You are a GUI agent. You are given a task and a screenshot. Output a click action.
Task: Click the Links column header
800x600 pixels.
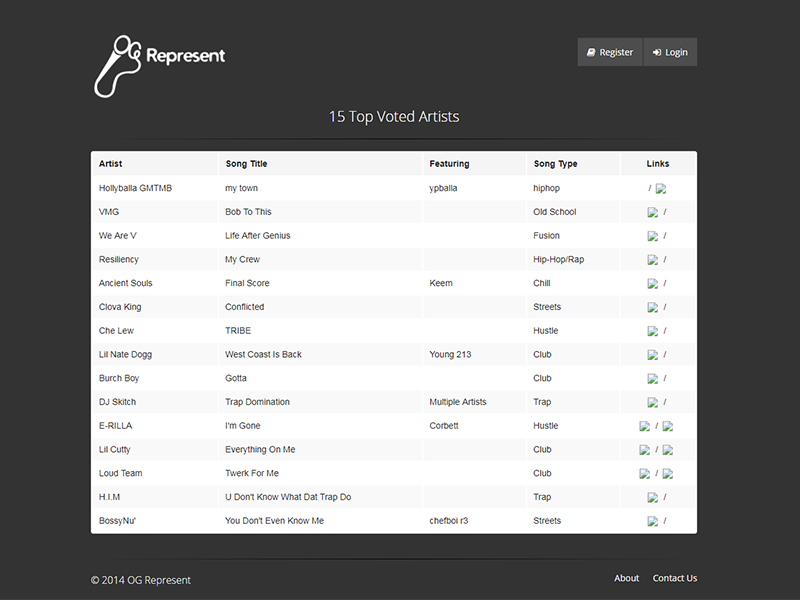coord(658,164)
